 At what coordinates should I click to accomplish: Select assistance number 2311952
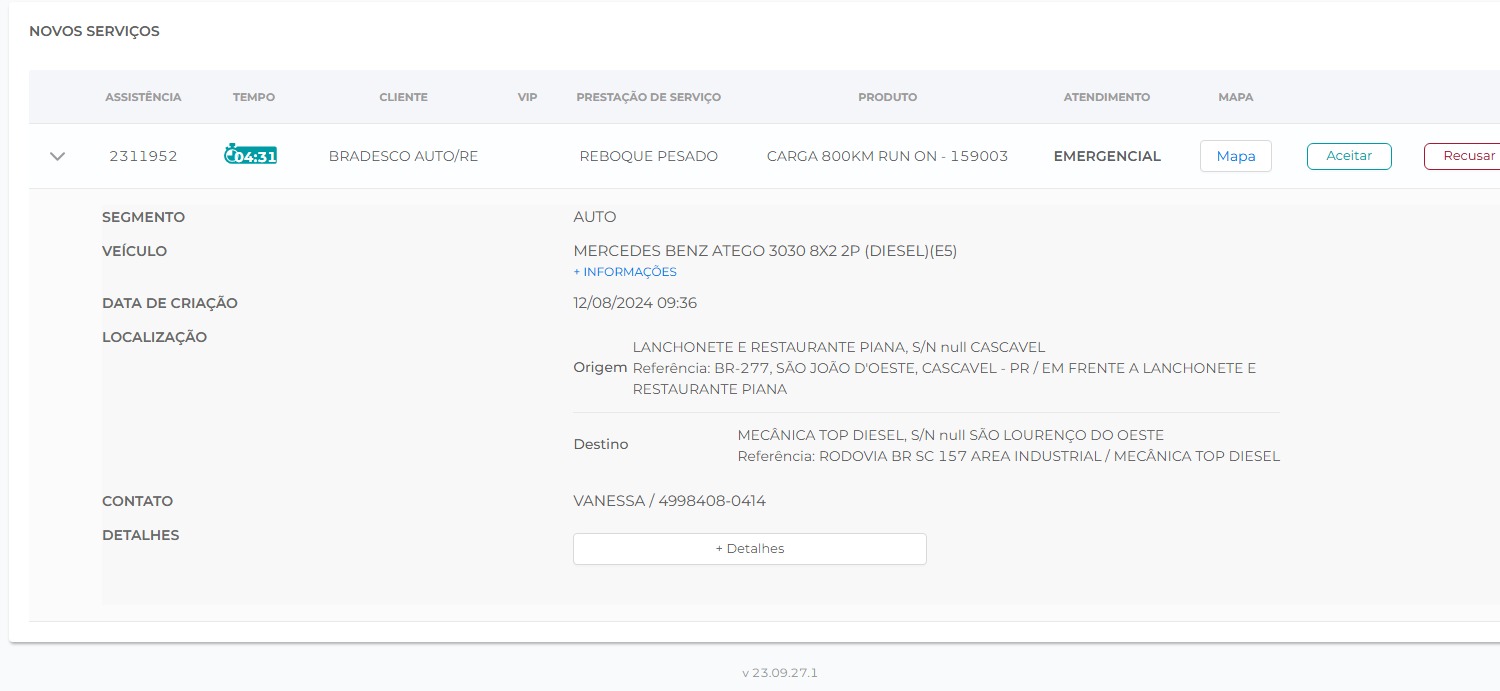tap(143, 156)
